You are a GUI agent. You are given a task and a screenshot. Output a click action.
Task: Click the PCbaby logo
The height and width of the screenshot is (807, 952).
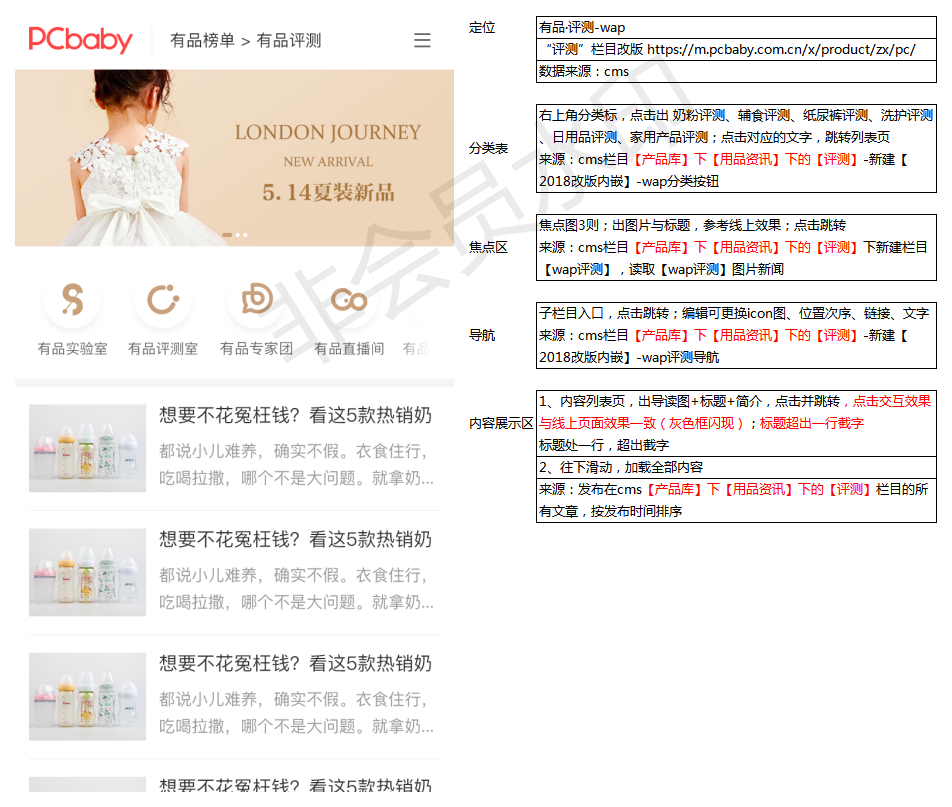click(x=80, y=40)
